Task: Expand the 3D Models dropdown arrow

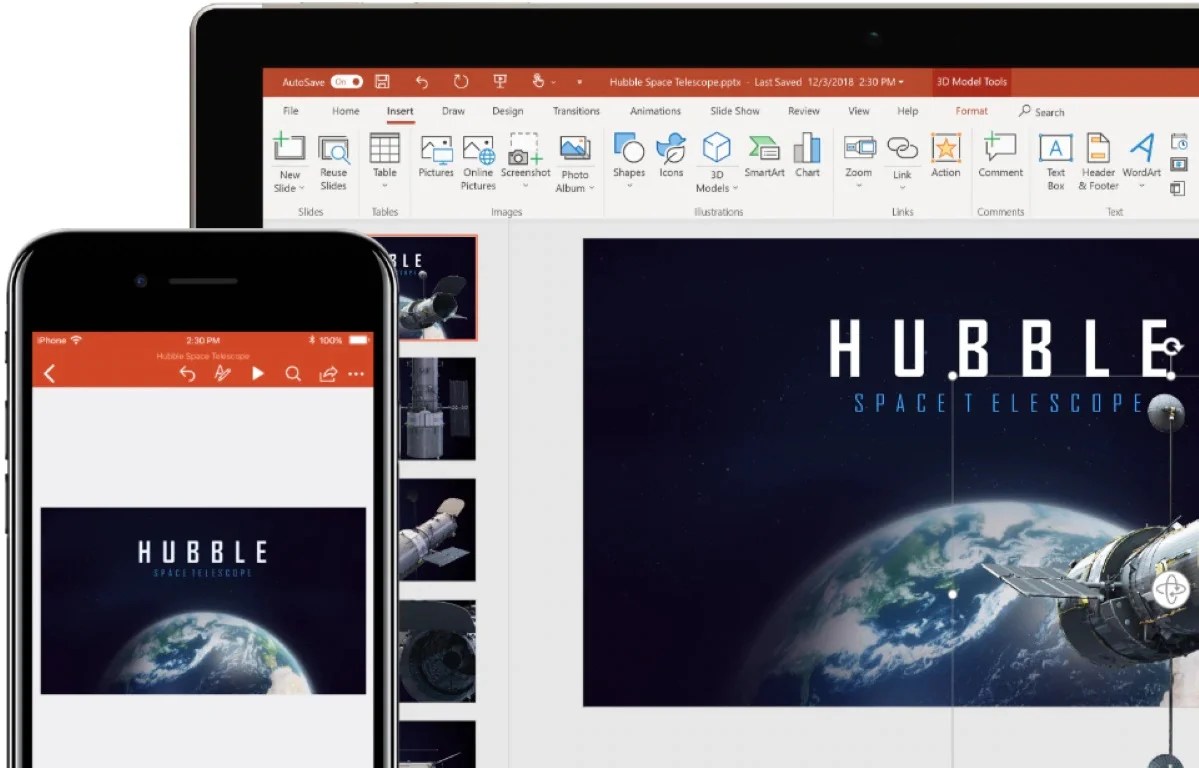Action: [736, 188]
